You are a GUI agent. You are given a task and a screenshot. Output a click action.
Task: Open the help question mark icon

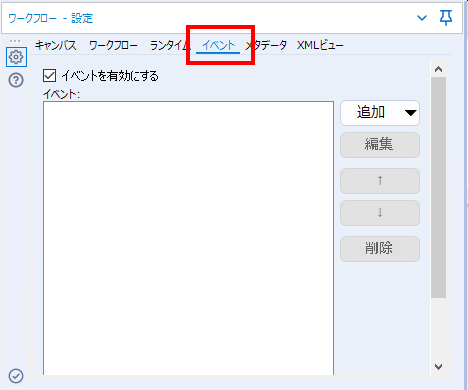click(16, 80)
